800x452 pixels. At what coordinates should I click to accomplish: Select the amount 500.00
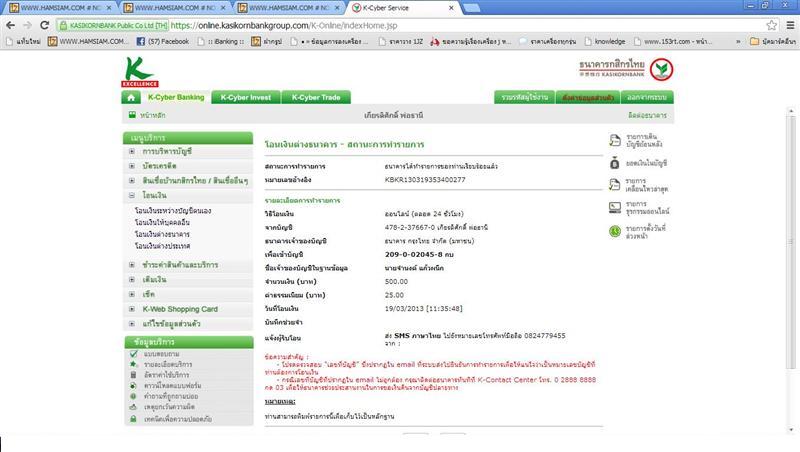click(x=396, y=282)
